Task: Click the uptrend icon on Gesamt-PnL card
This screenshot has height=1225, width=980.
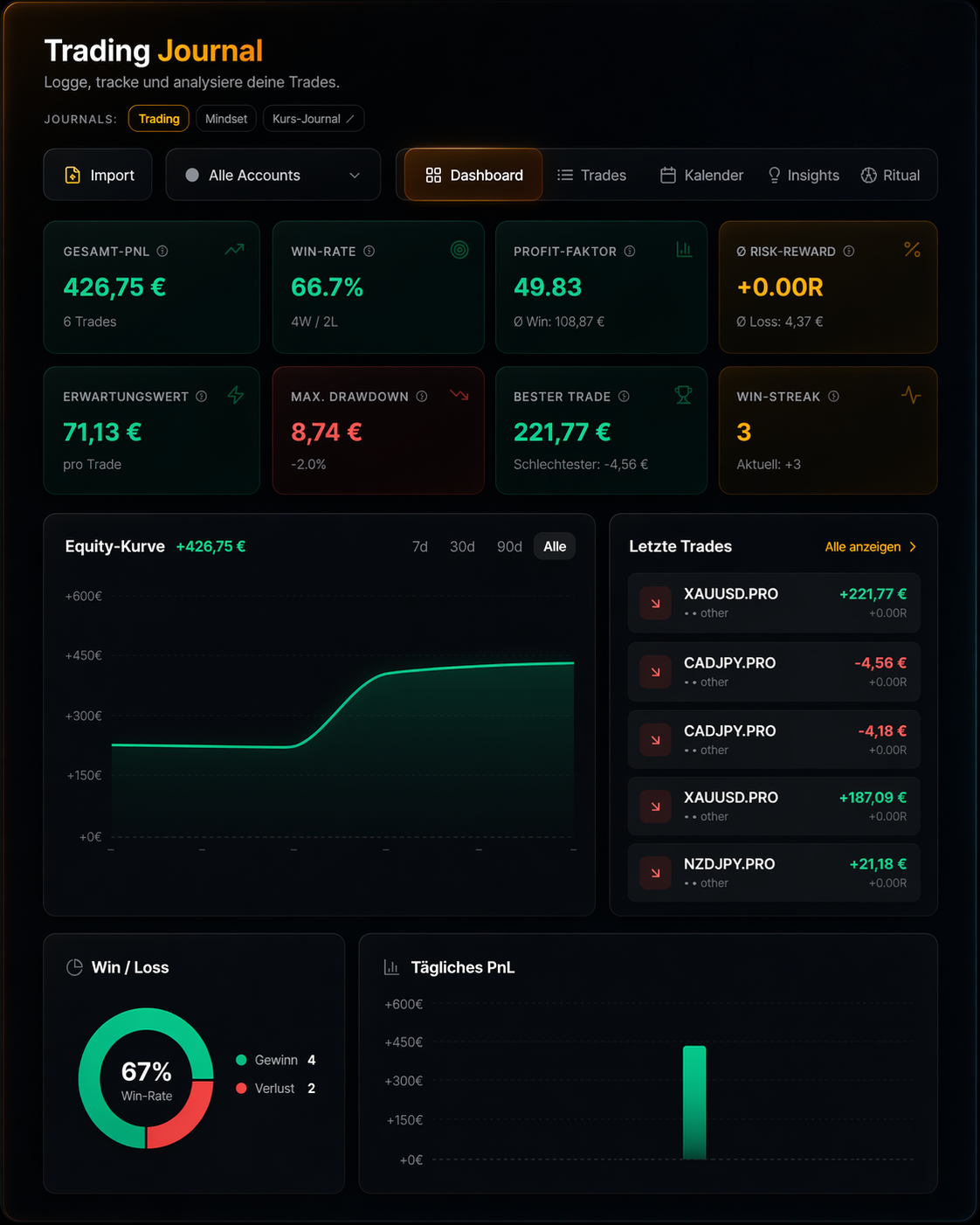Action: [x=234, y=250]
